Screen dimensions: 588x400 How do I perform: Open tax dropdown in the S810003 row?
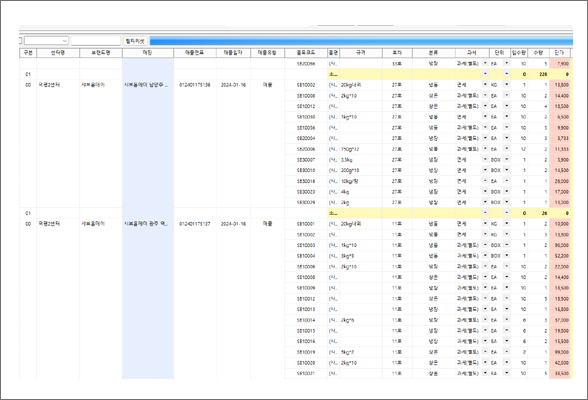coord(485,245)
